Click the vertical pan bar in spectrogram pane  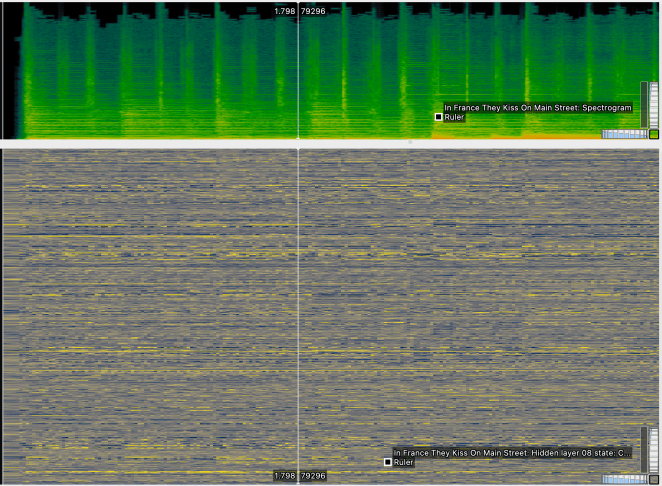[x=644, y=105]
